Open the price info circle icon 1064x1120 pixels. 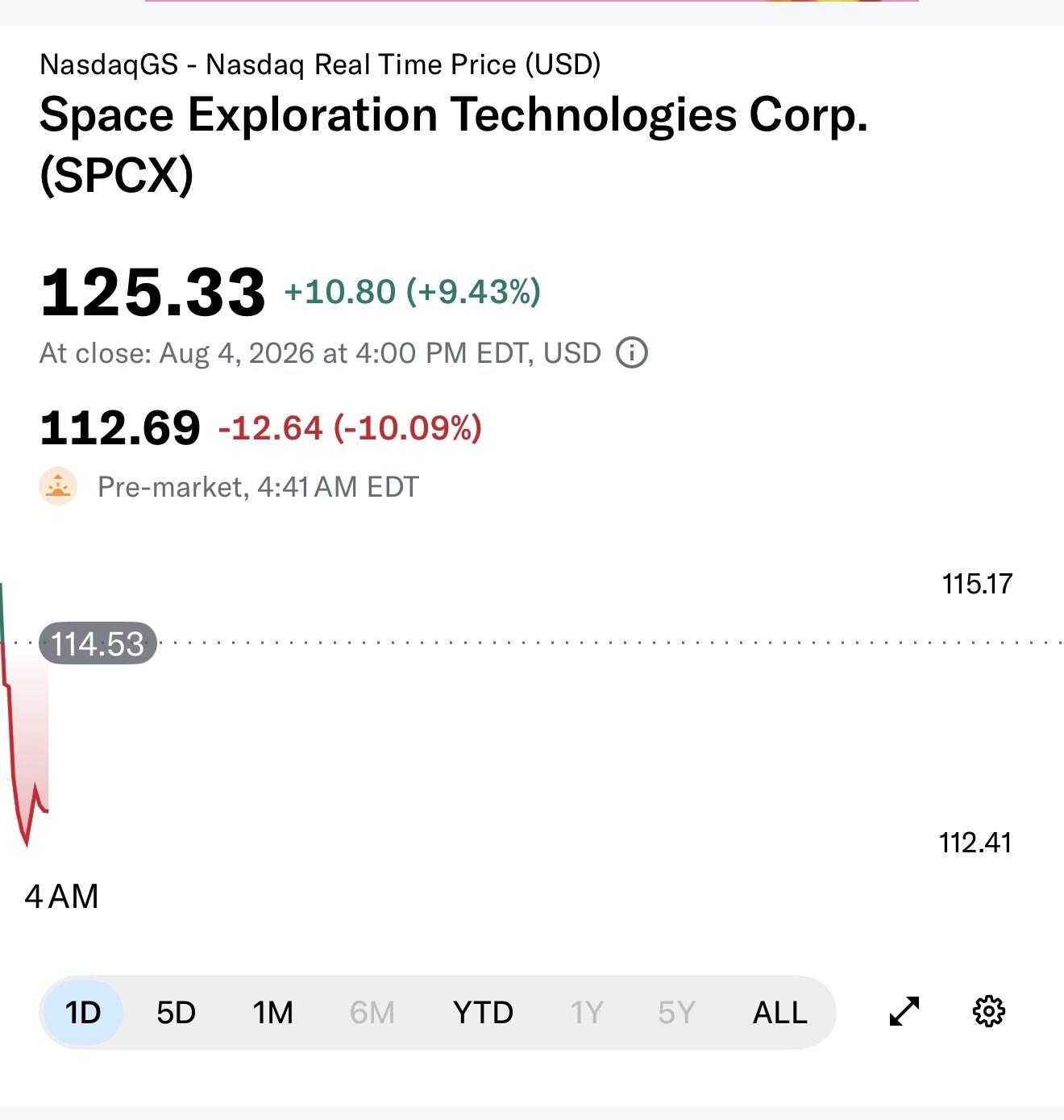(x=632, y=353)
